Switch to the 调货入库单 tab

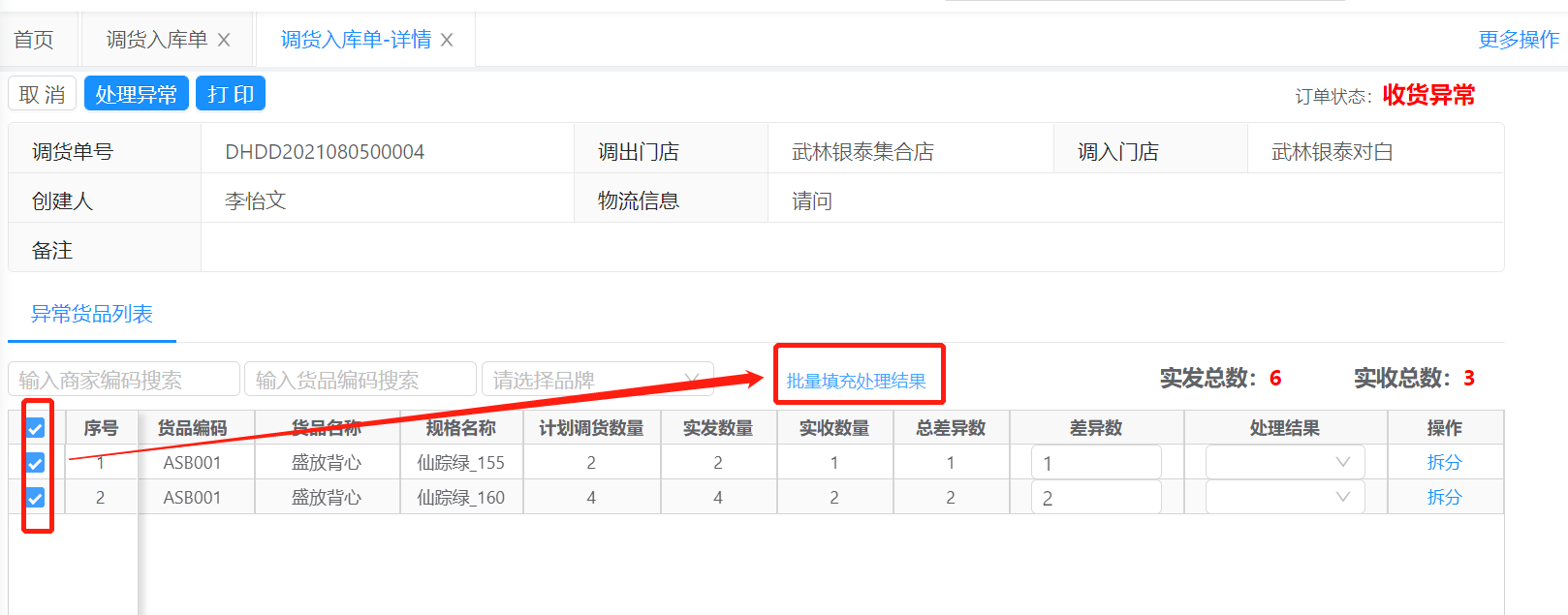[156, 40]
